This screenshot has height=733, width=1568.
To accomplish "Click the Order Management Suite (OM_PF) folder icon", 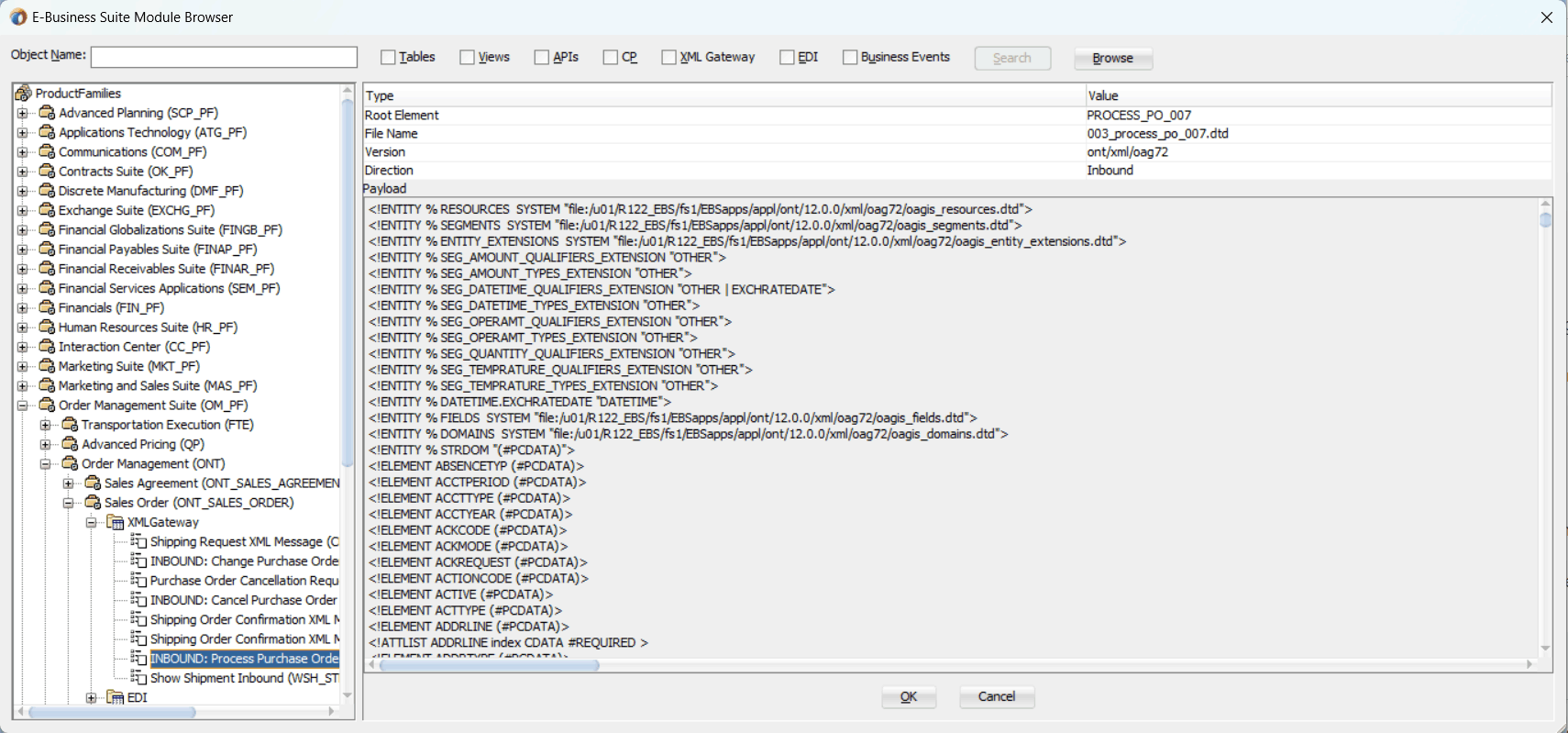I will (47, 405).
